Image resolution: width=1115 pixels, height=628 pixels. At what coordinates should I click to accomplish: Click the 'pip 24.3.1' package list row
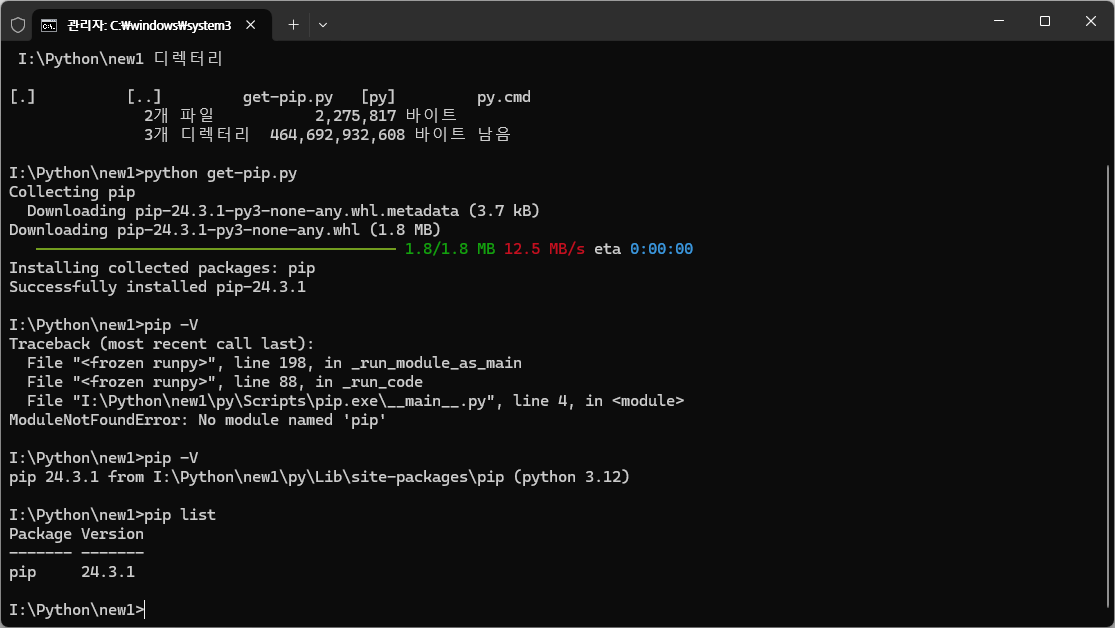72,573
